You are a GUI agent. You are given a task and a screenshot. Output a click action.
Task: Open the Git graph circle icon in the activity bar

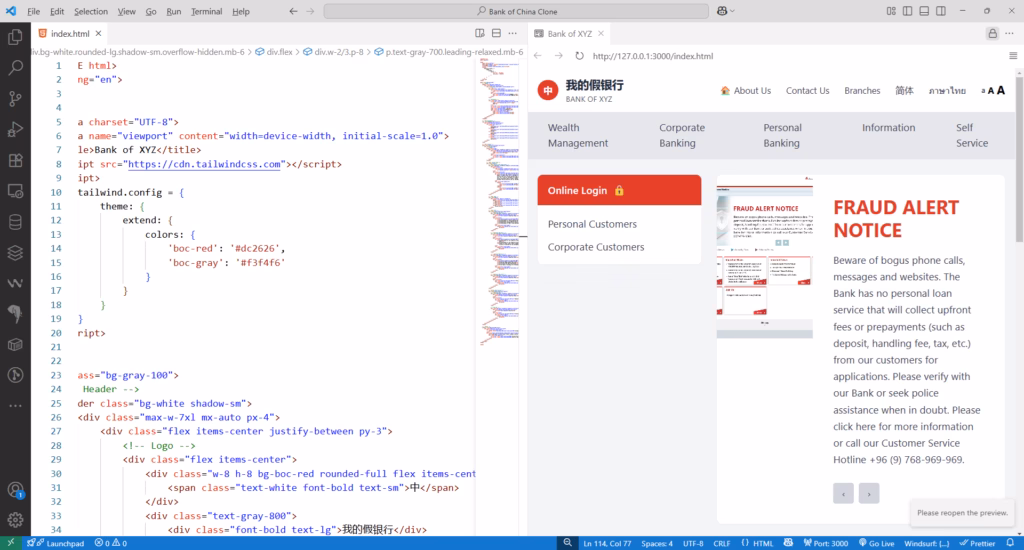pyautogui.click(x=15, y=375)
